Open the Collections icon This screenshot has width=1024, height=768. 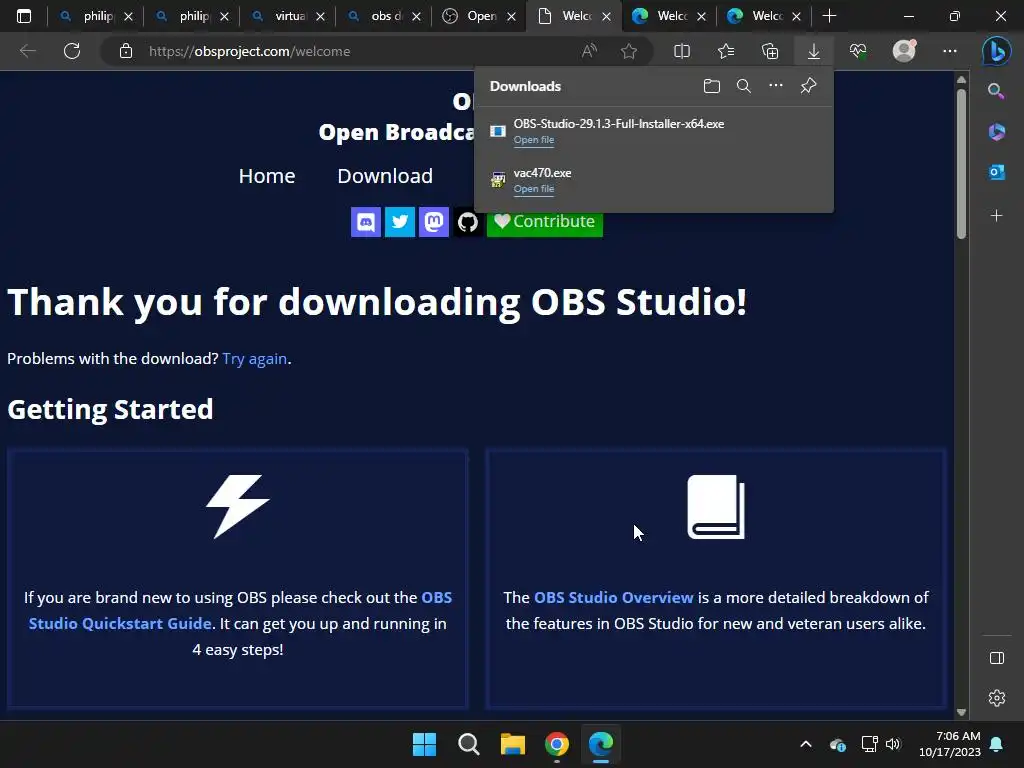[x=770, y=51]
